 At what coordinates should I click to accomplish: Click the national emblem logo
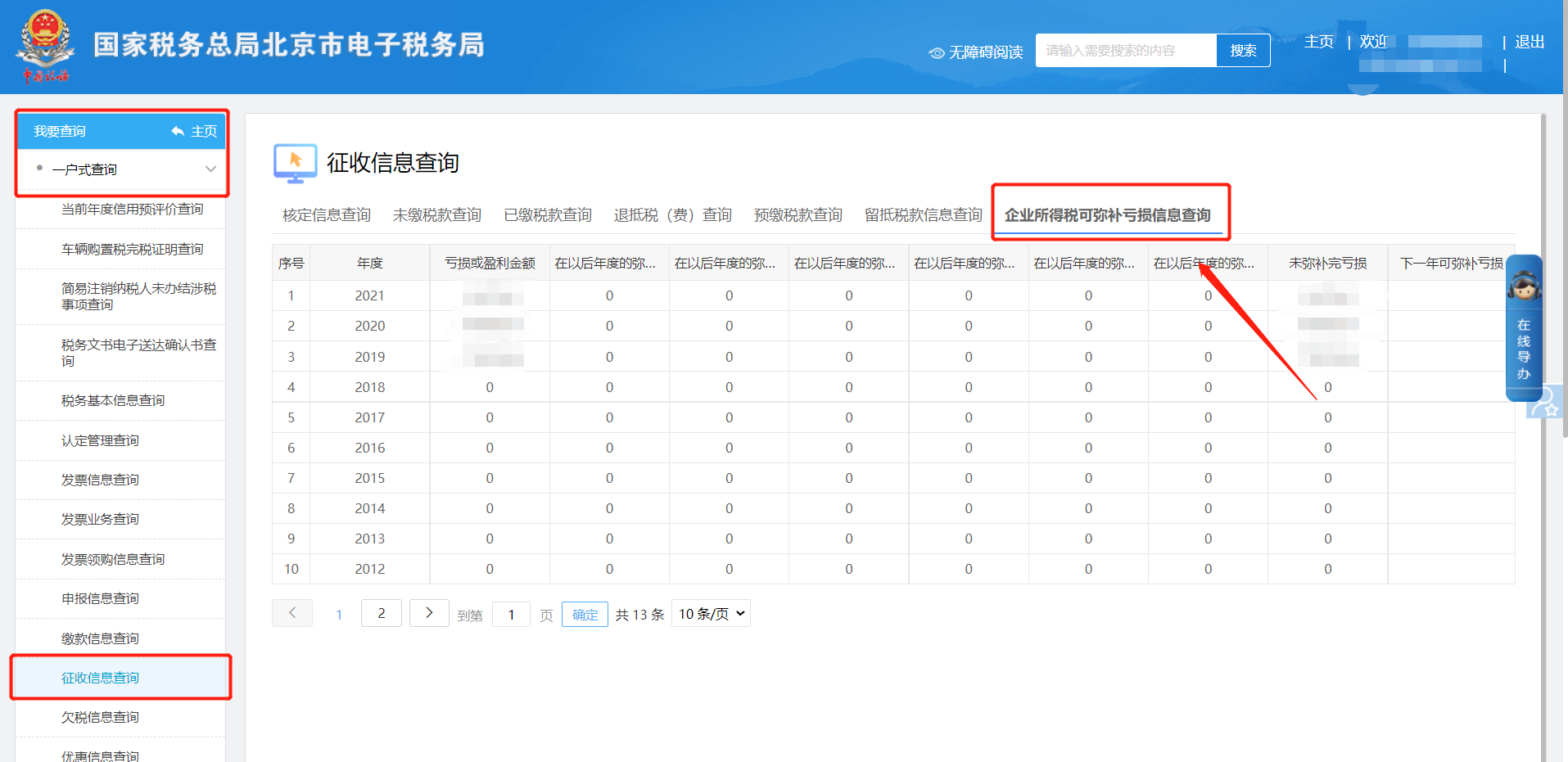click(x=46, y=45)
